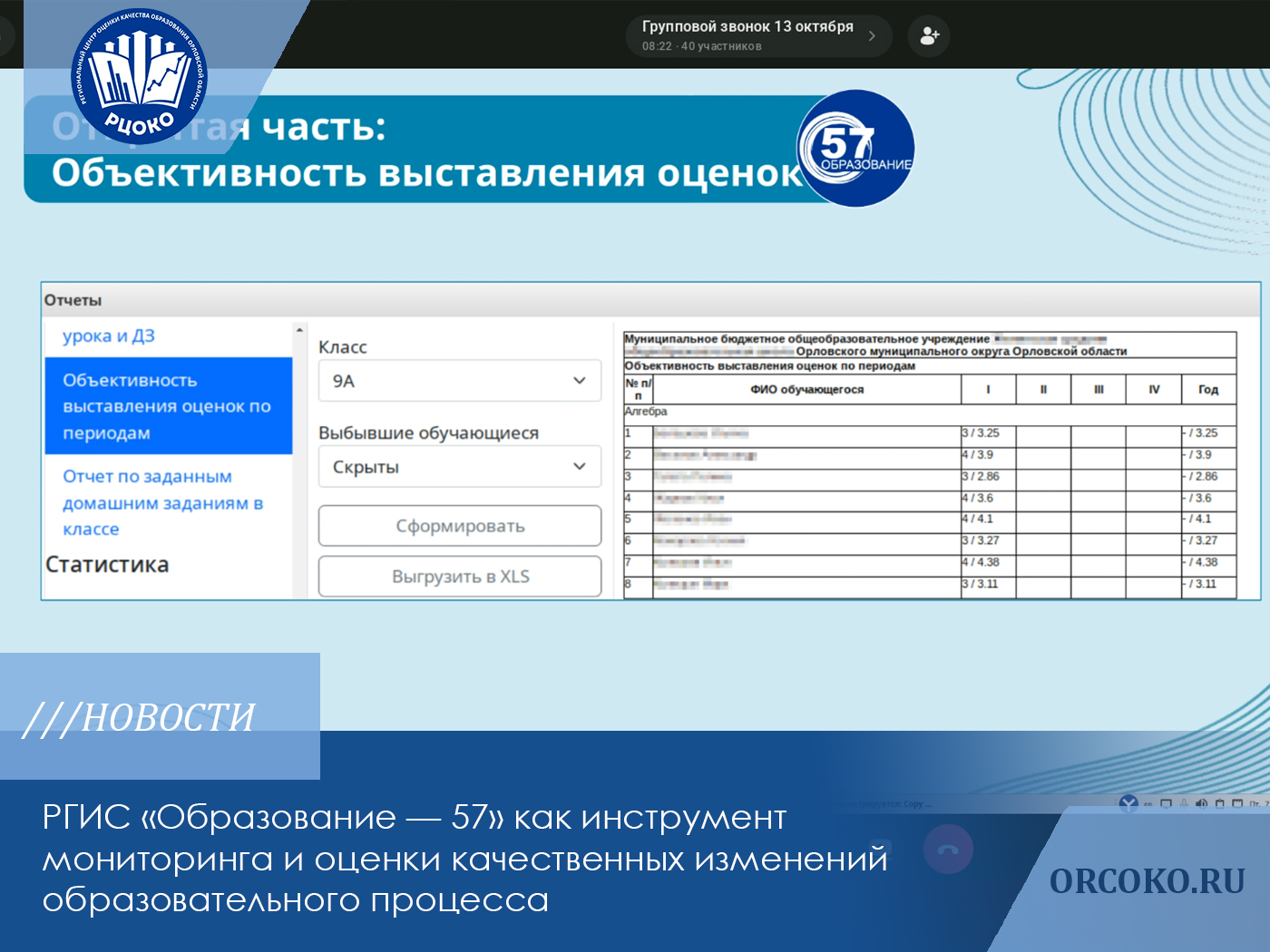The height and width of the screenshot is (952, 1270).
Task: Click the clipboard icon in system tray
Action: 1219,803
